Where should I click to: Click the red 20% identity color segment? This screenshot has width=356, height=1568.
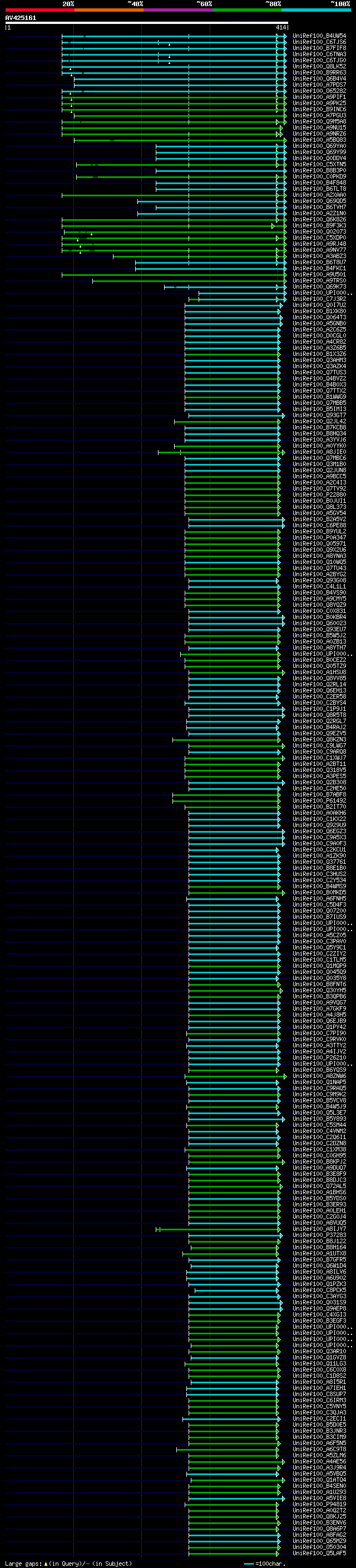tap(39, 10)
